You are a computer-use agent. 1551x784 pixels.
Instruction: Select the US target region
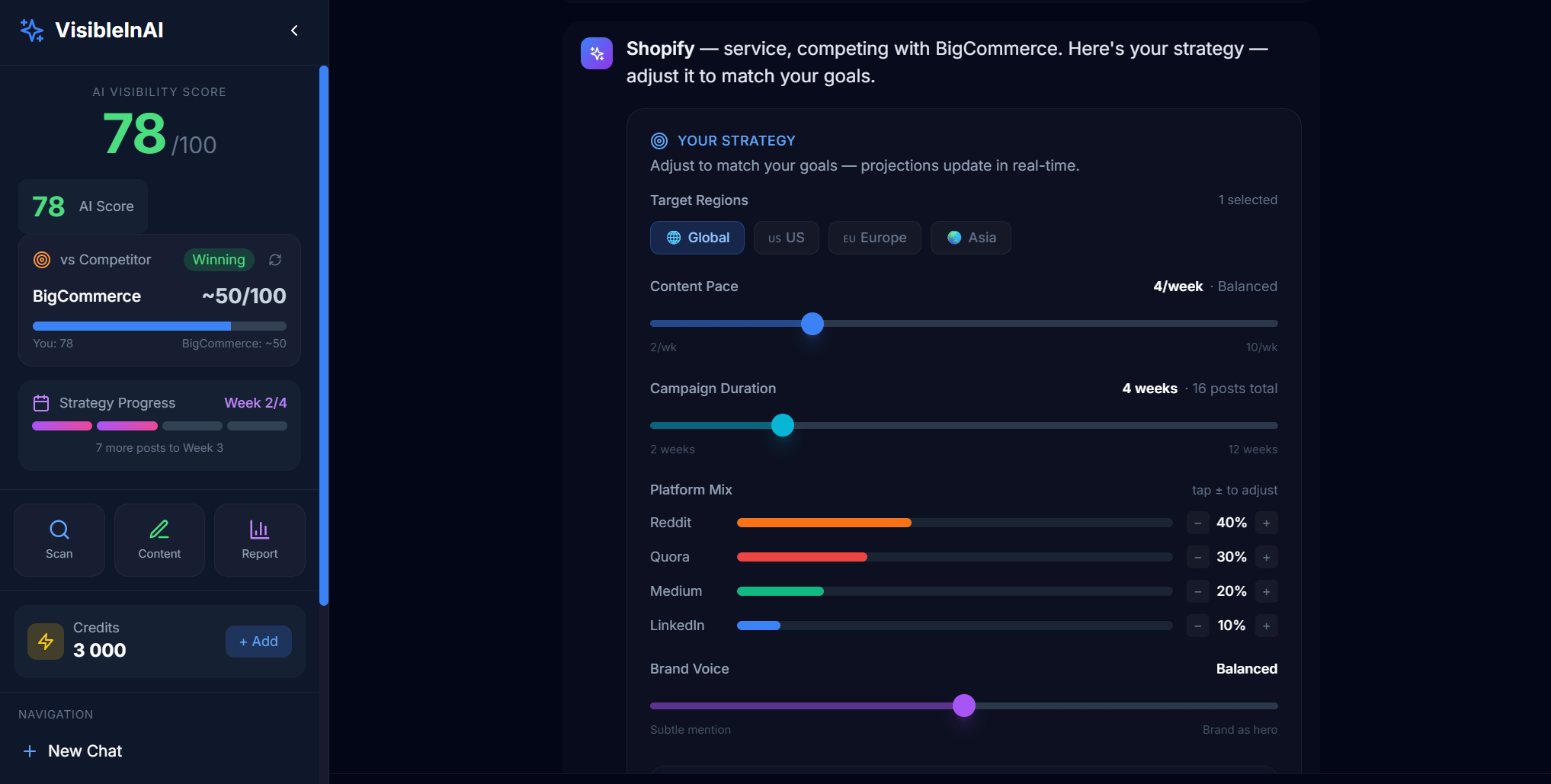pos(787,238)
